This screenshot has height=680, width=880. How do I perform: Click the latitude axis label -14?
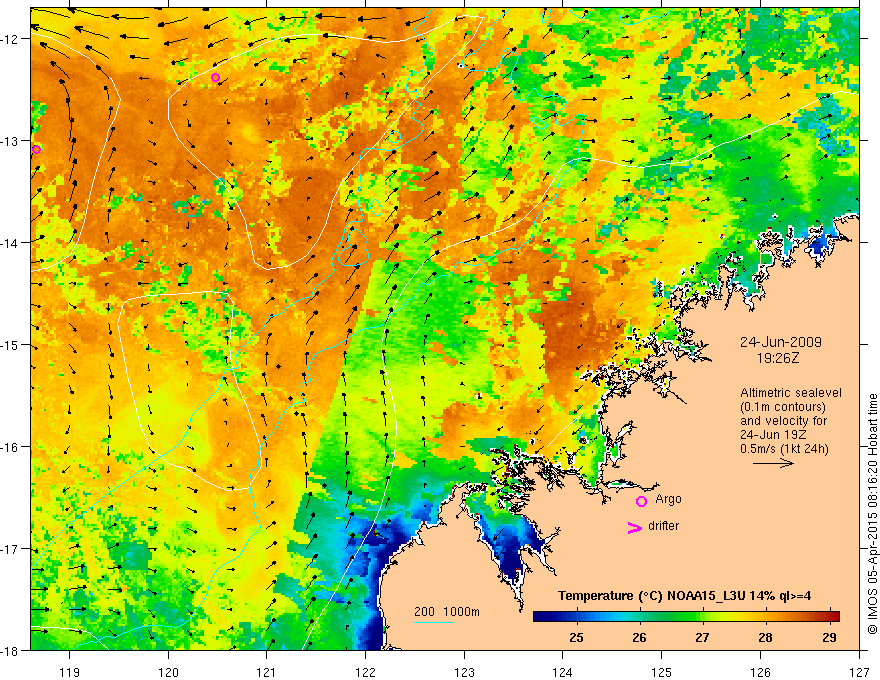10,243
